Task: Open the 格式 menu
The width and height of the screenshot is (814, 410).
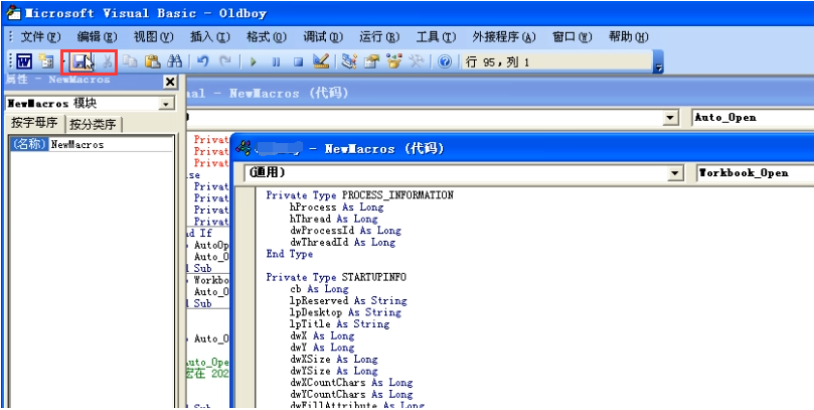Action: pyautogui.click(x=266, y=37)
